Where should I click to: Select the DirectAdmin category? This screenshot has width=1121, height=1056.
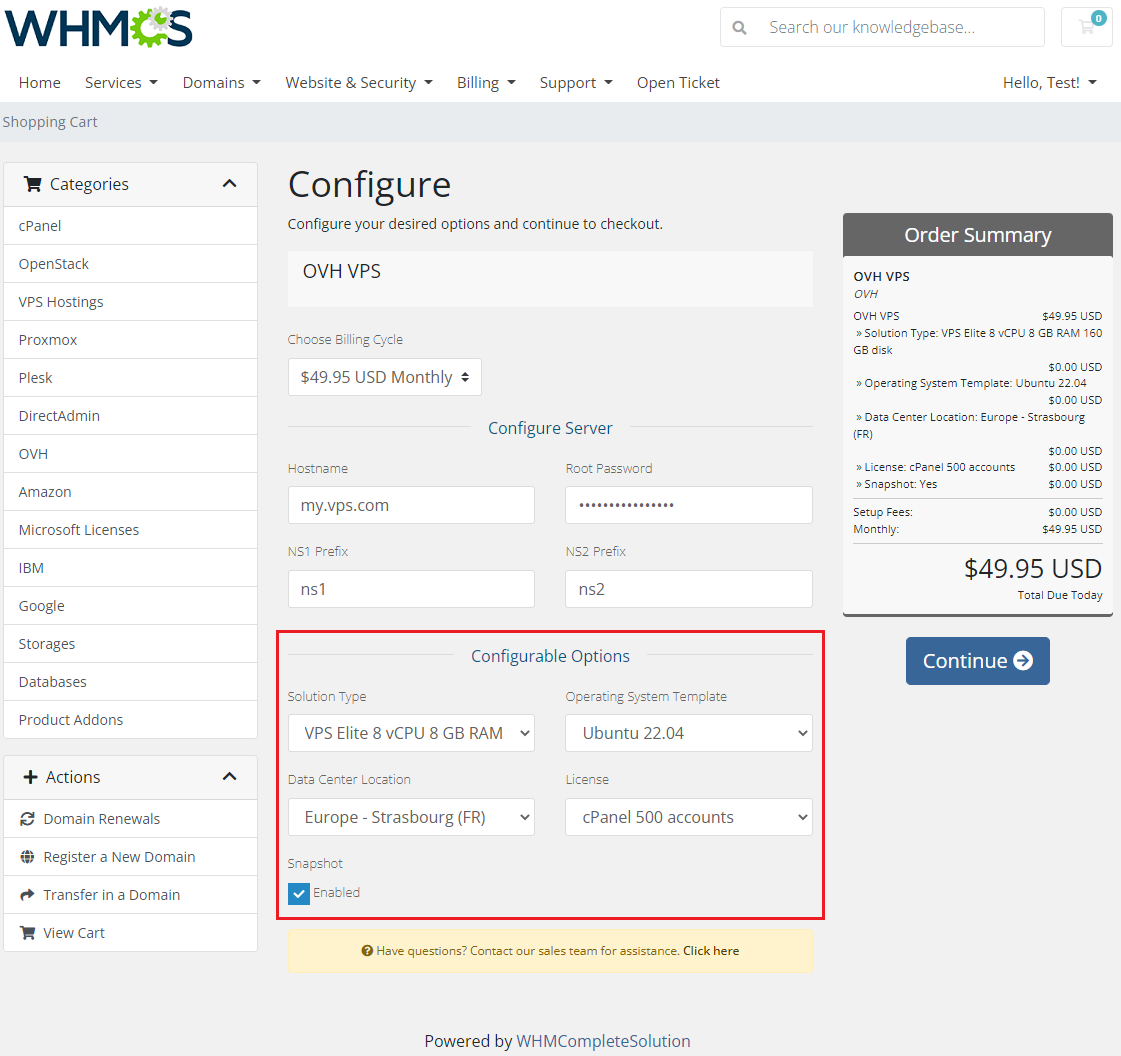130,415
